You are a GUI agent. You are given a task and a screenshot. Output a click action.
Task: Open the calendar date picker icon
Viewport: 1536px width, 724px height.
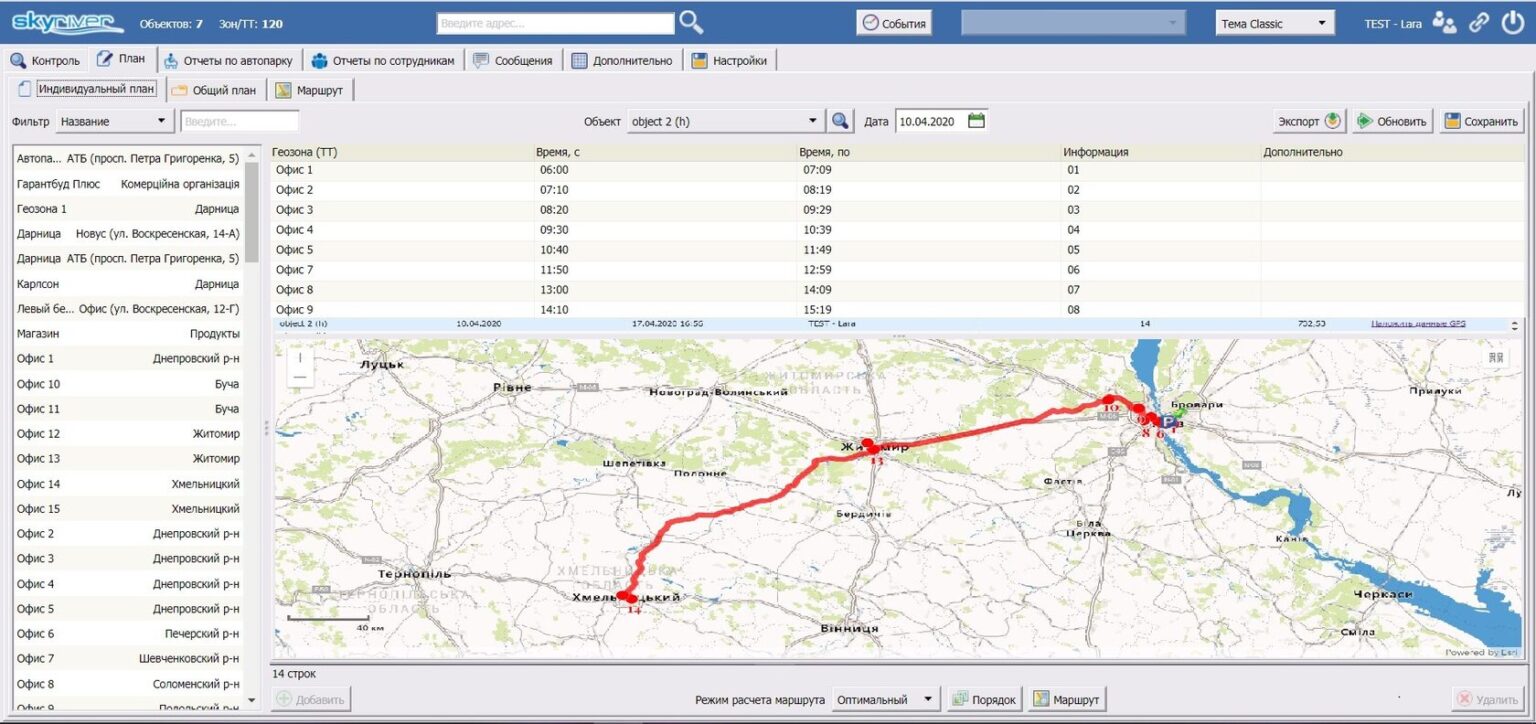coord(977,121)
